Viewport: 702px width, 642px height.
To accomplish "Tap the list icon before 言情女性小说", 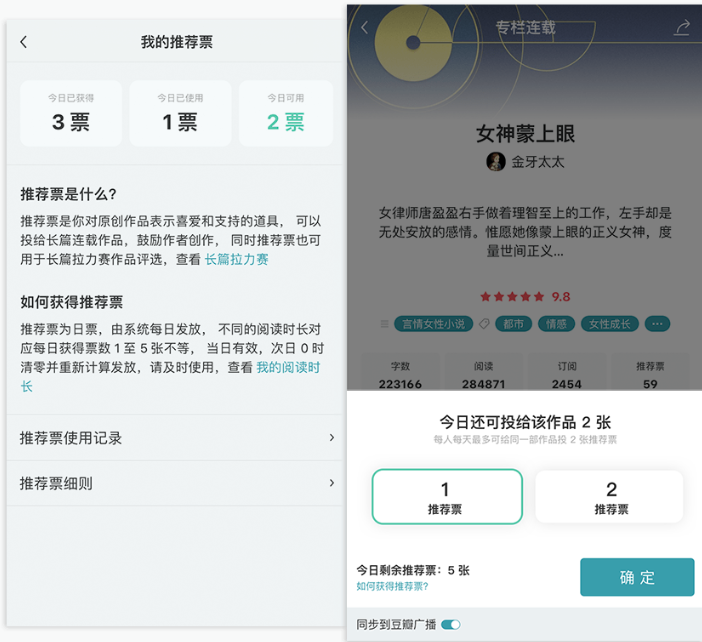I will (384, 324).
